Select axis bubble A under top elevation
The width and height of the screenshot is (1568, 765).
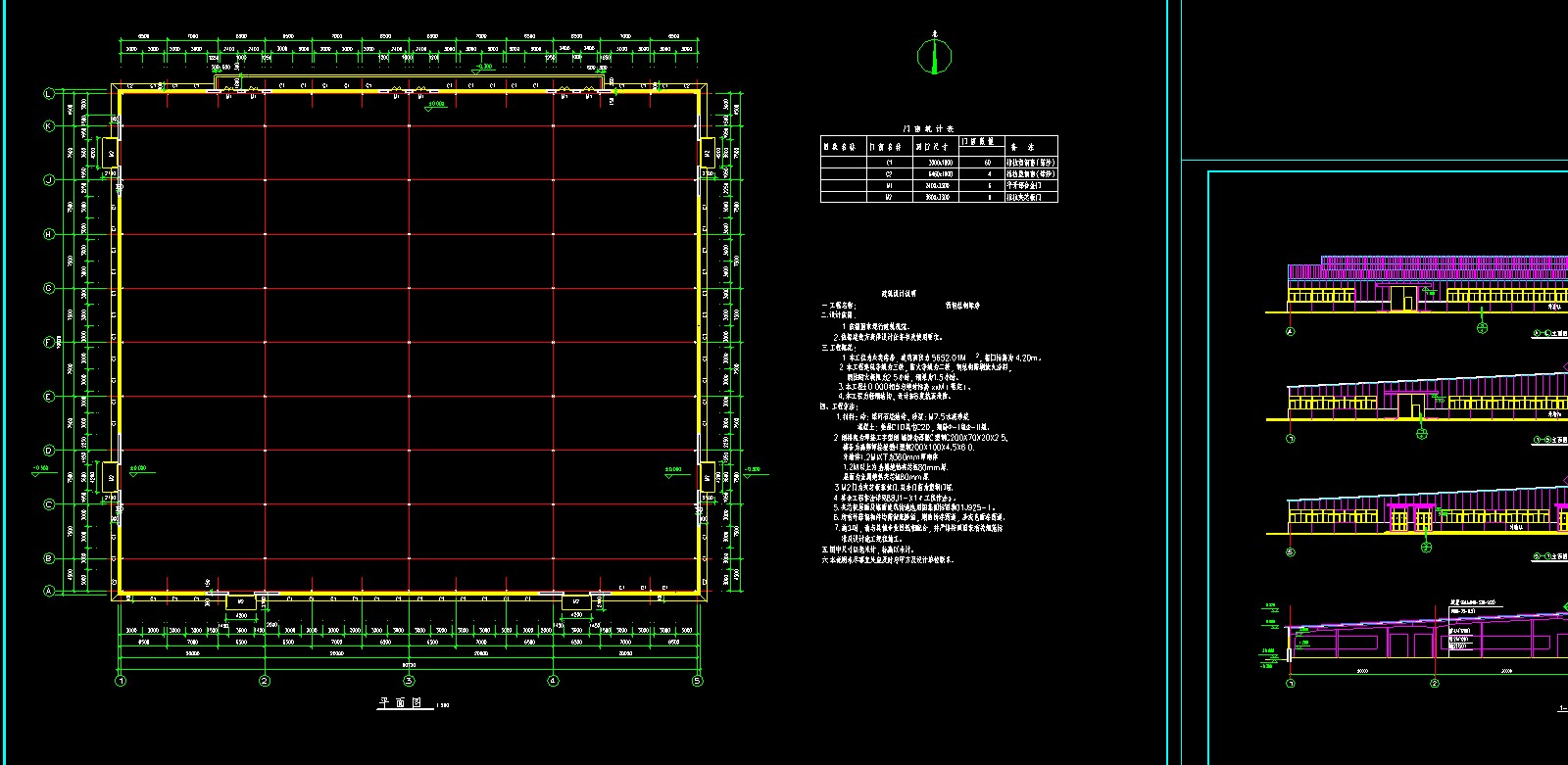(x=1290, y=332)
